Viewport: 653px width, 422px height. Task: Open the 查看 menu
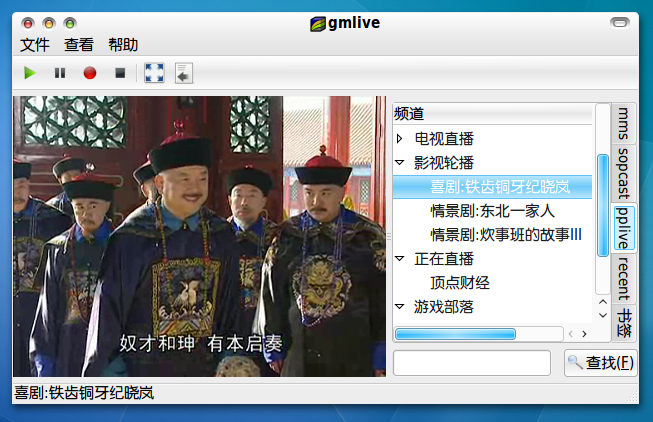point(79,45)
